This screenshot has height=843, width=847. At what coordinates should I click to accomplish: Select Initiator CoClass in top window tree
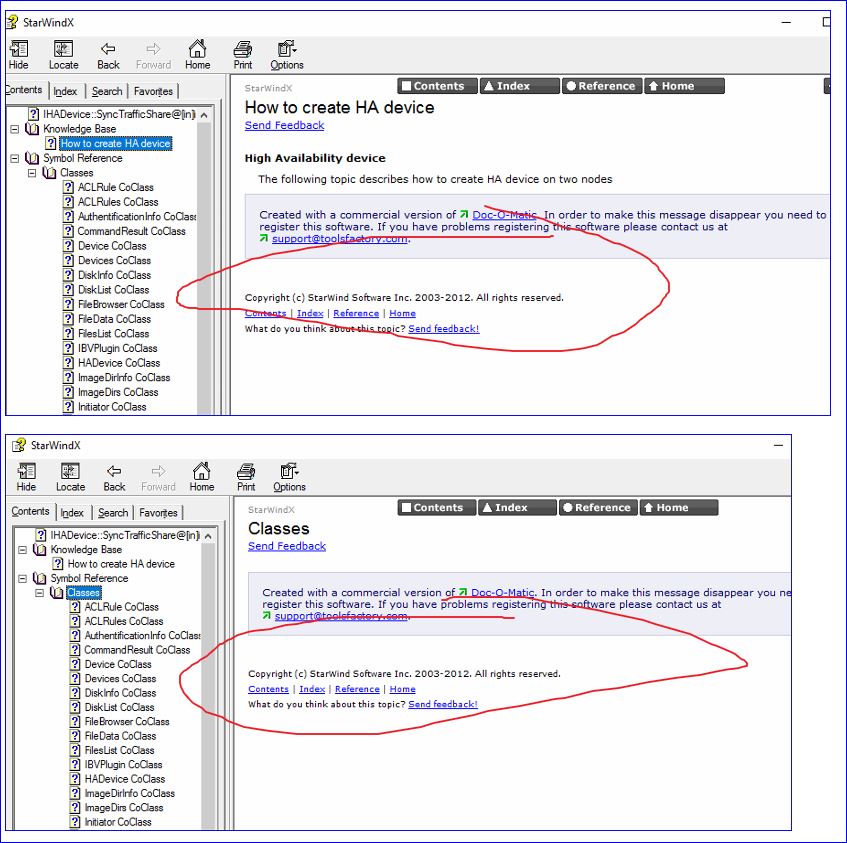112,407
